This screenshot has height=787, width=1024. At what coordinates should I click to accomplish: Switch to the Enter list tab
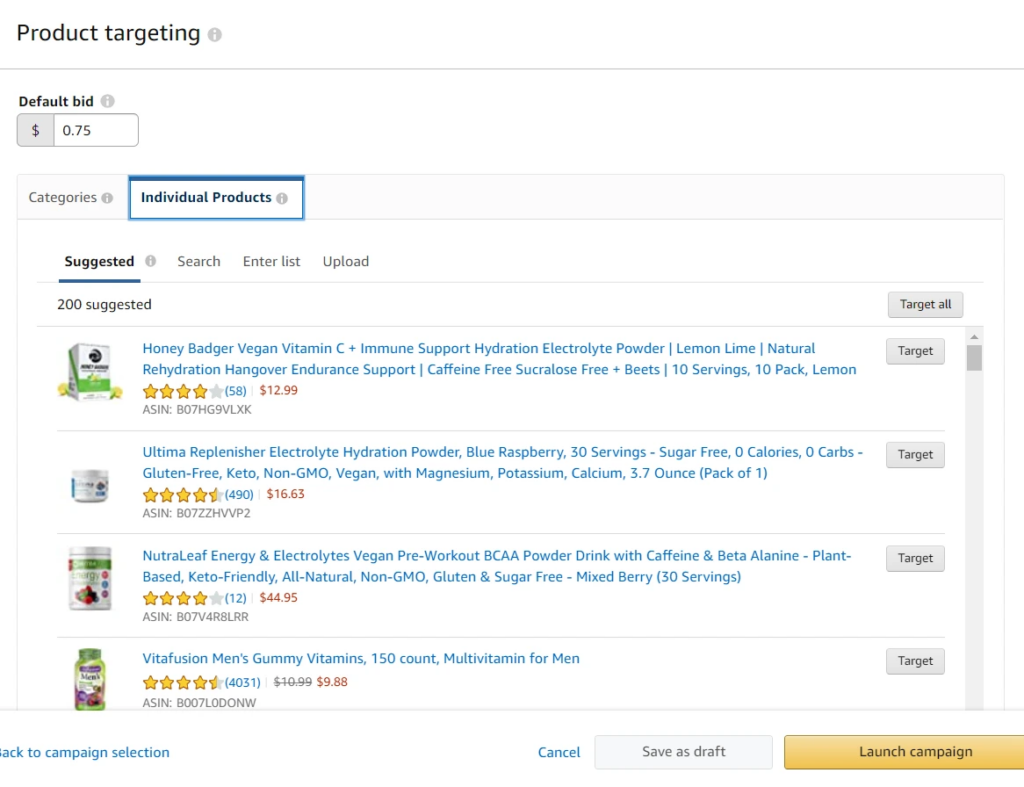[x=271, y=261]
